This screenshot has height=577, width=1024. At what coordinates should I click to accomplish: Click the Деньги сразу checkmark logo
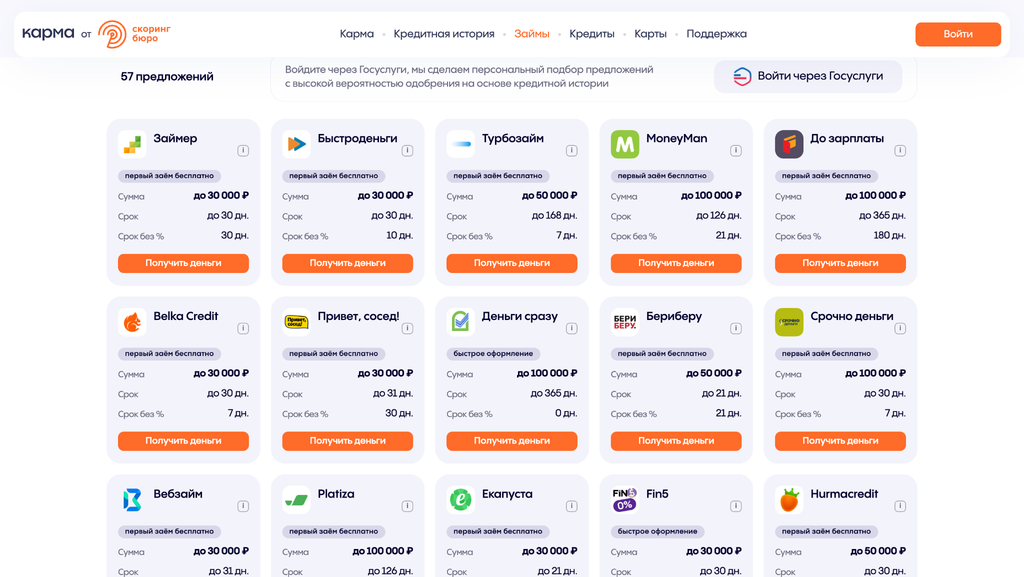pyautogui.click(x=460, y=322)
